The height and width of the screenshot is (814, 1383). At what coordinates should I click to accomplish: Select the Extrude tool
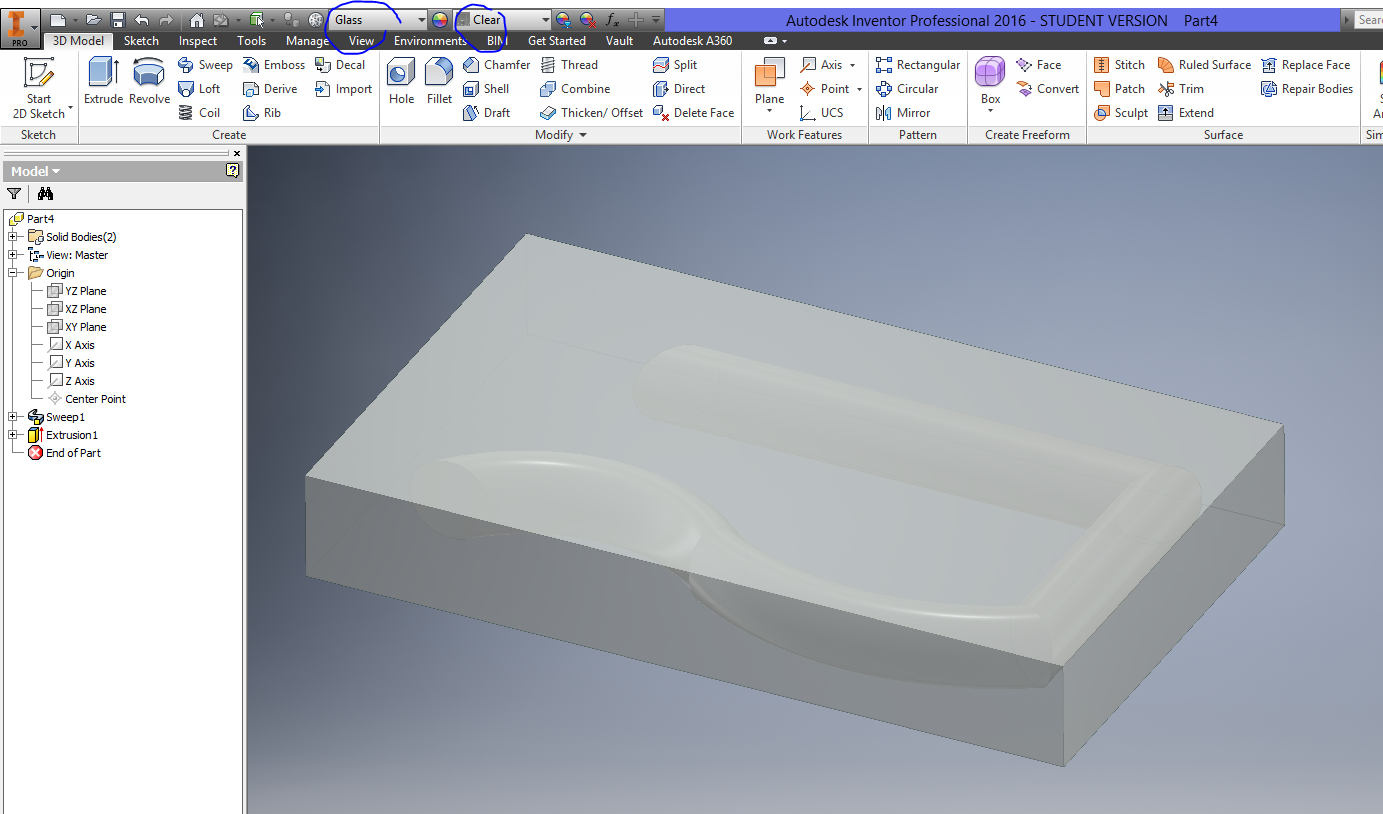point(103,81)
